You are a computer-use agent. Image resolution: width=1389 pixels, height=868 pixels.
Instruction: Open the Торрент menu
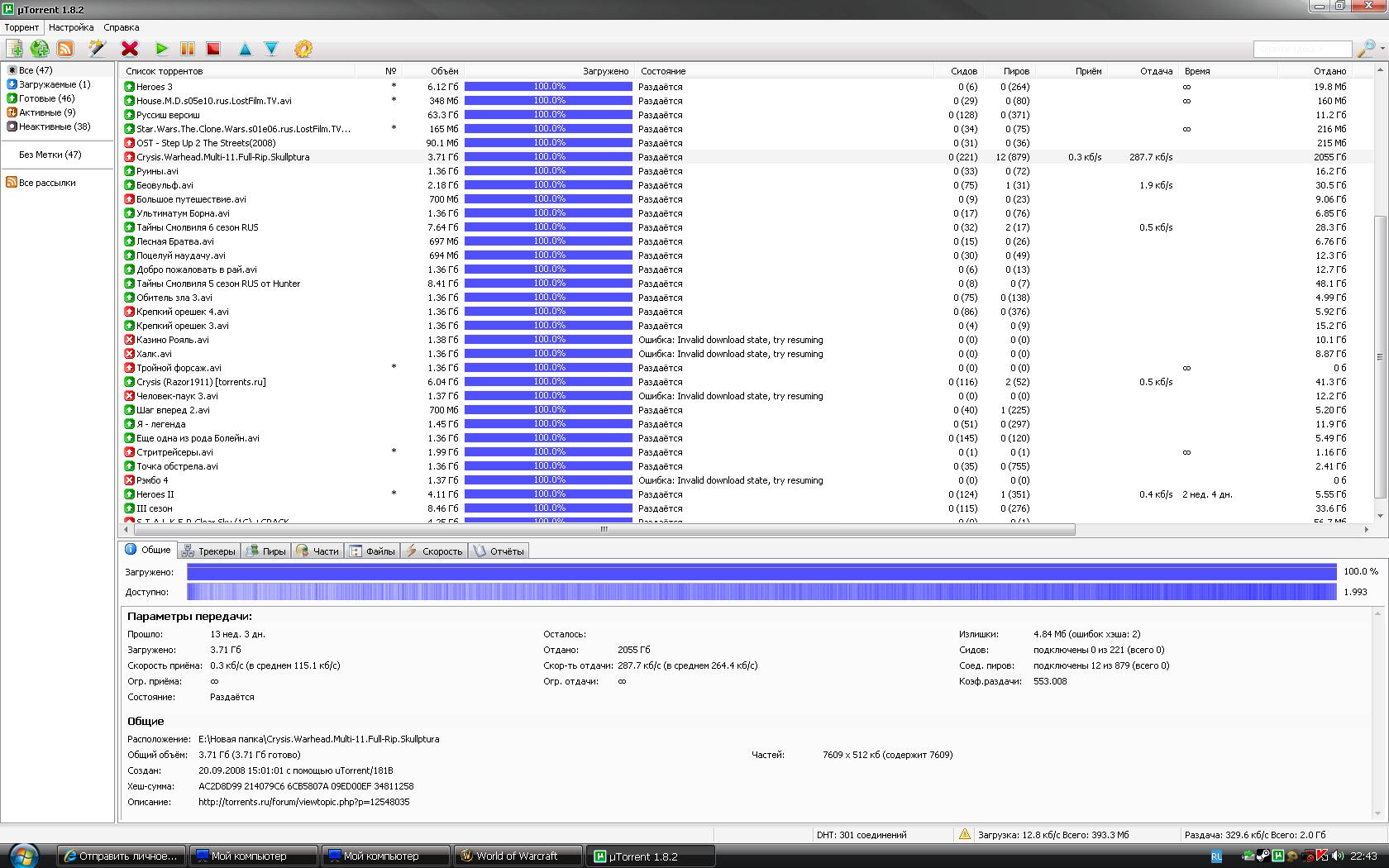(21, 27)
